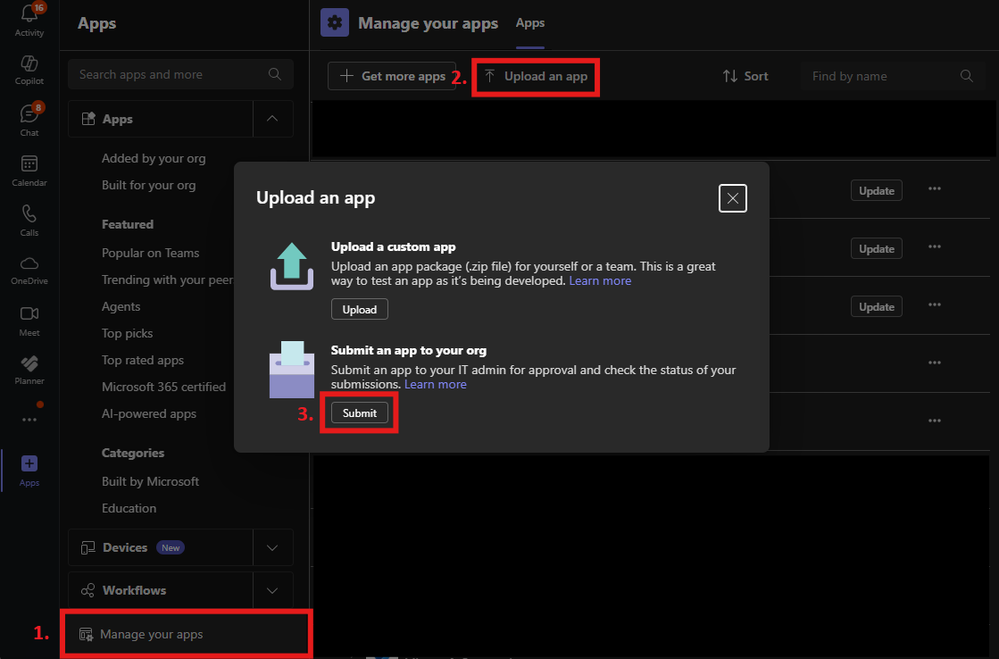Click Upload an app button
This screenshot has width=999, height=659.
click(x=536, y=76)
